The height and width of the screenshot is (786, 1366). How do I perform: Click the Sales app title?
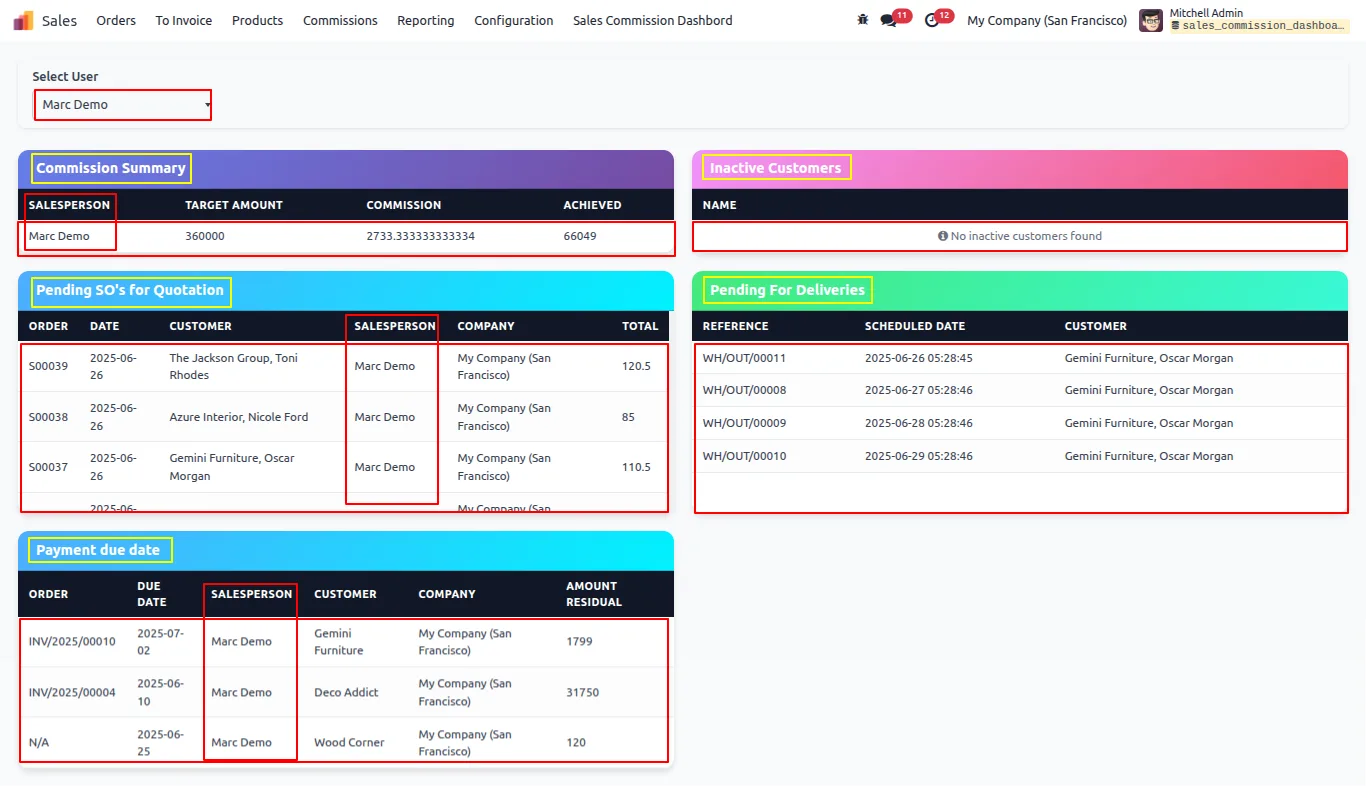[59, 20]
